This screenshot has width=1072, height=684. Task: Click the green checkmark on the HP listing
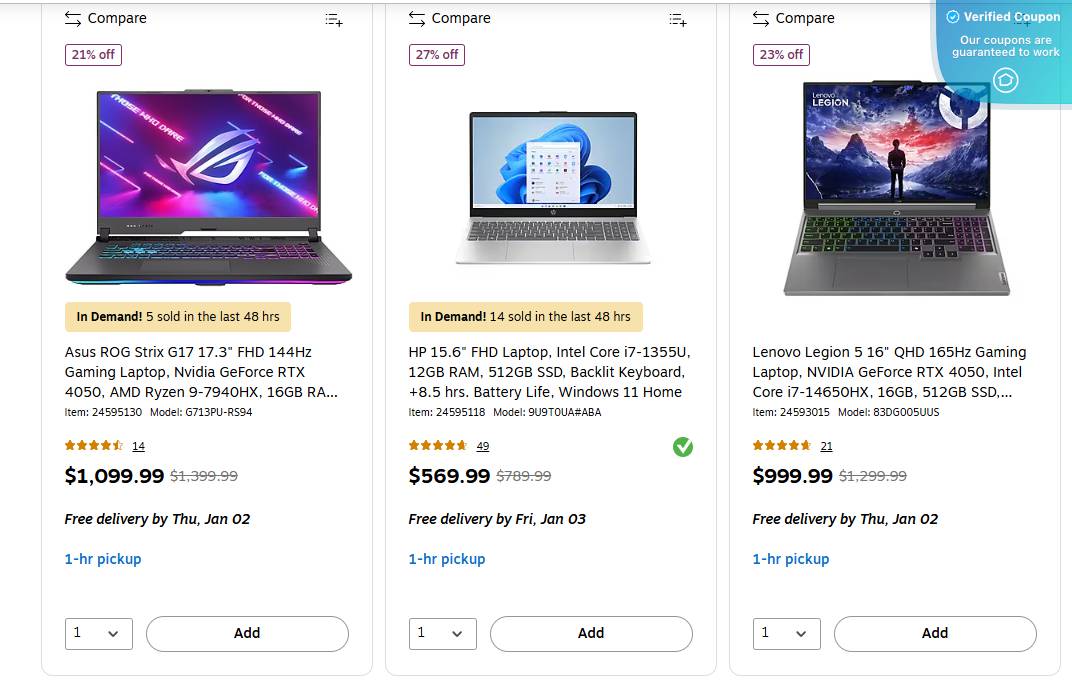pos(683,447)
